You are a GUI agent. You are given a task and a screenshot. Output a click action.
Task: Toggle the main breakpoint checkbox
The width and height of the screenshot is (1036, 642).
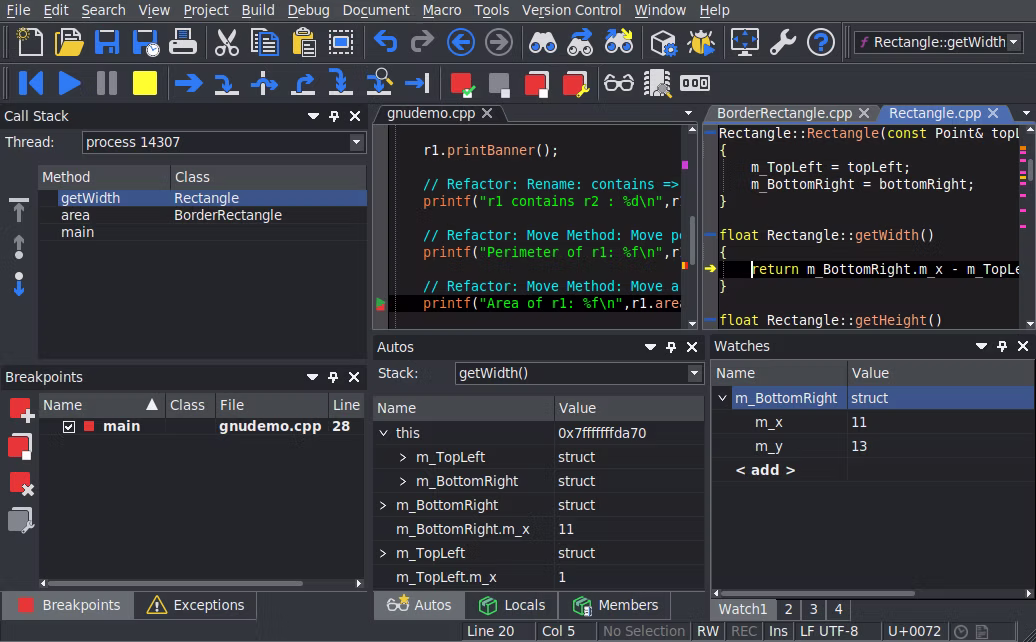(x=69, y=427)
